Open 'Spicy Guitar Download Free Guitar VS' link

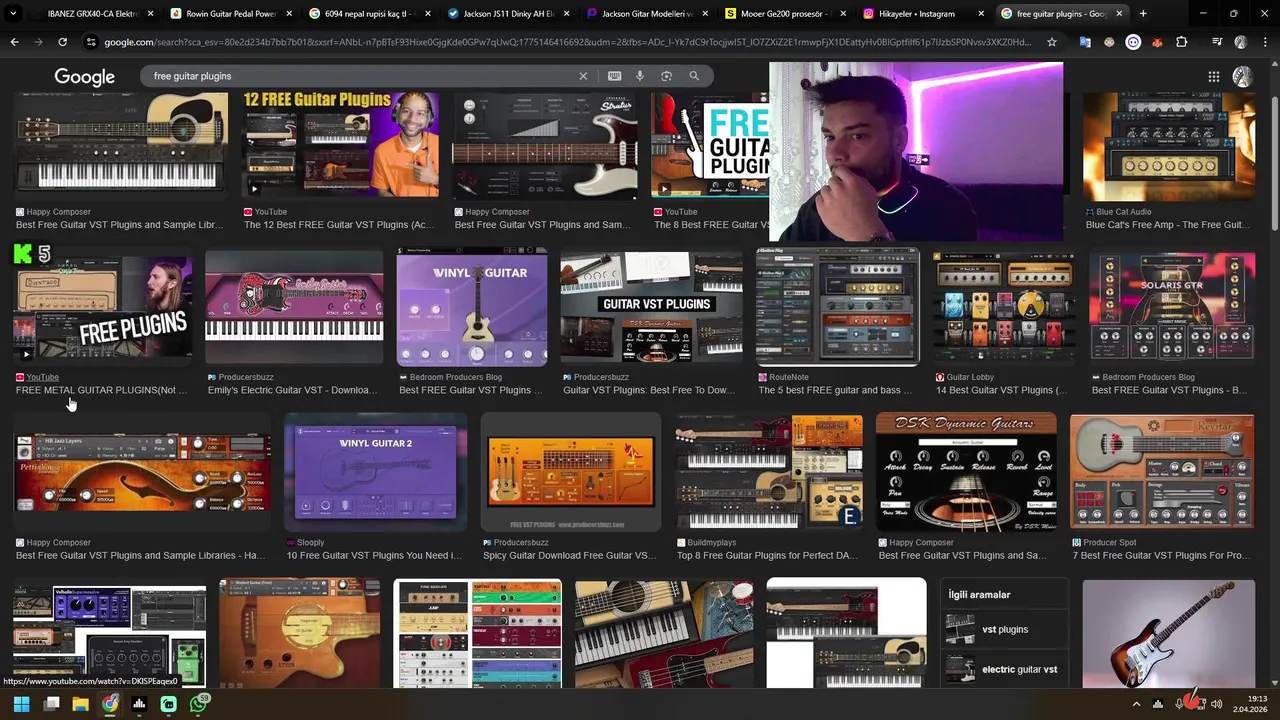point(569,555)
